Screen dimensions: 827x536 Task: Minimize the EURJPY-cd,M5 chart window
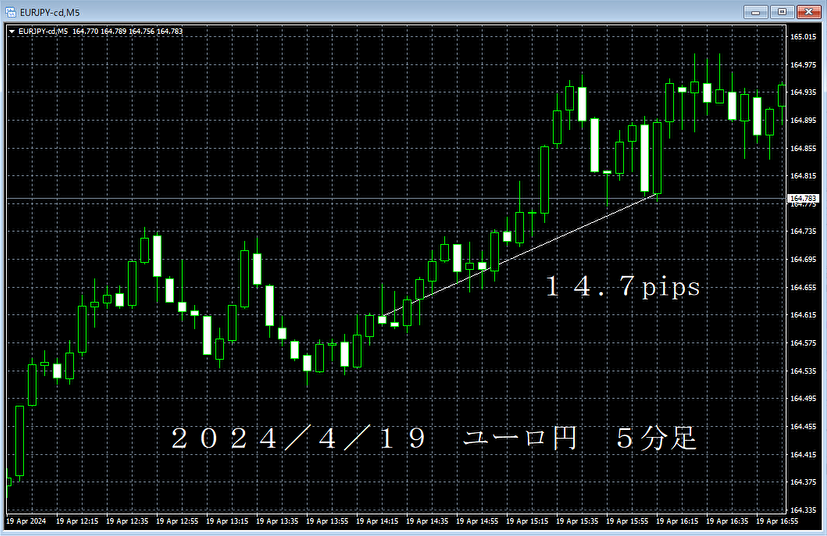tap(756, 12)
